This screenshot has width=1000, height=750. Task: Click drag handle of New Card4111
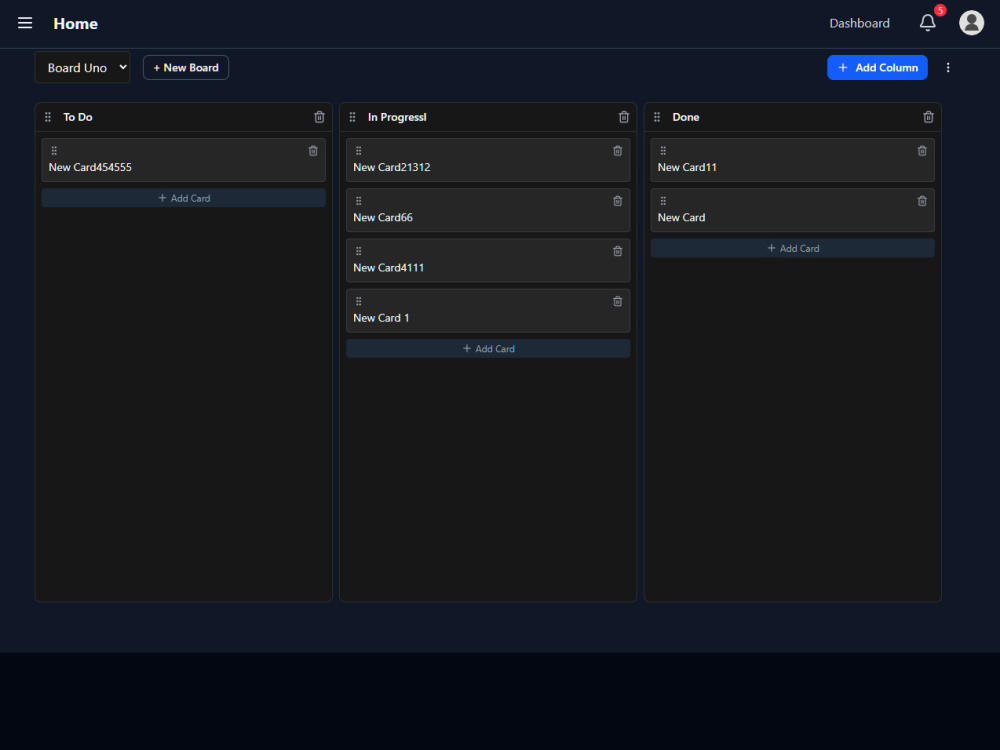point(358,251)
